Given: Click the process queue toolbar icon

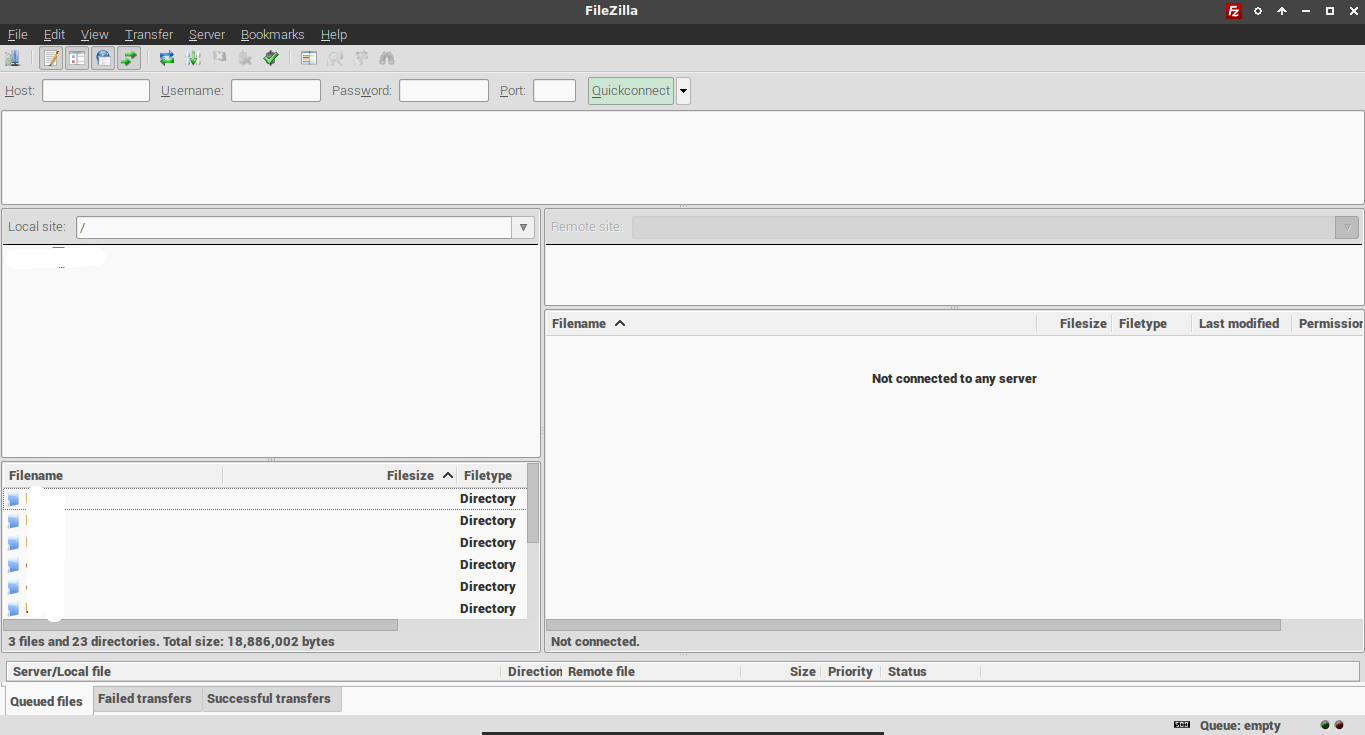Looking at the screenshot, I should pyautogui.click(x=193, y=59).
